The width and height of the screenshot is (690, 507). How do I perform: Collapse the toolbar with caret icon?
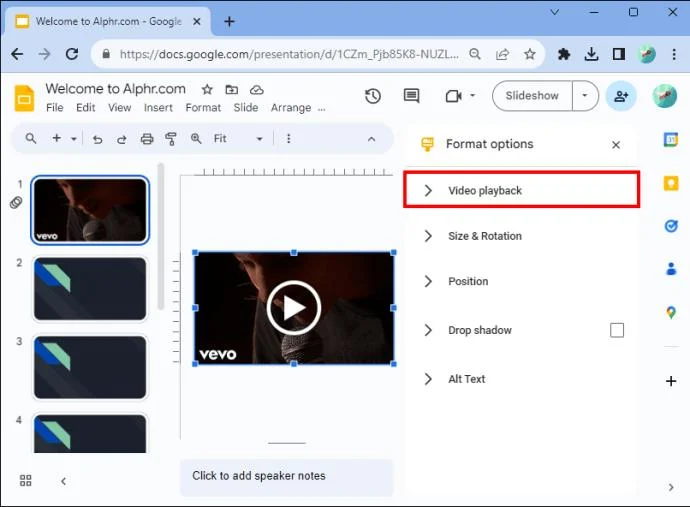tap(371, 139)
